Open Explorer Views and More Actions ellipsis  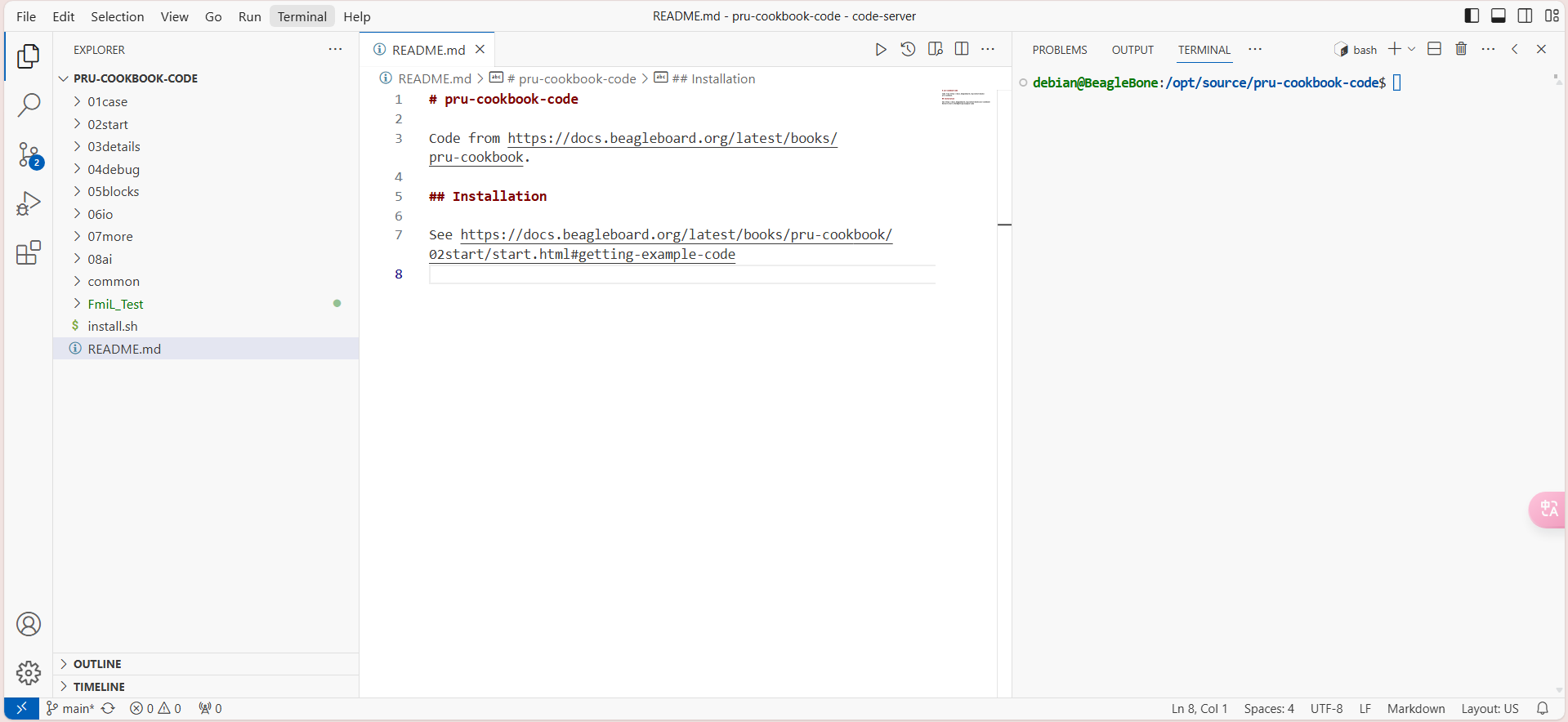click(x=335, y=50)
